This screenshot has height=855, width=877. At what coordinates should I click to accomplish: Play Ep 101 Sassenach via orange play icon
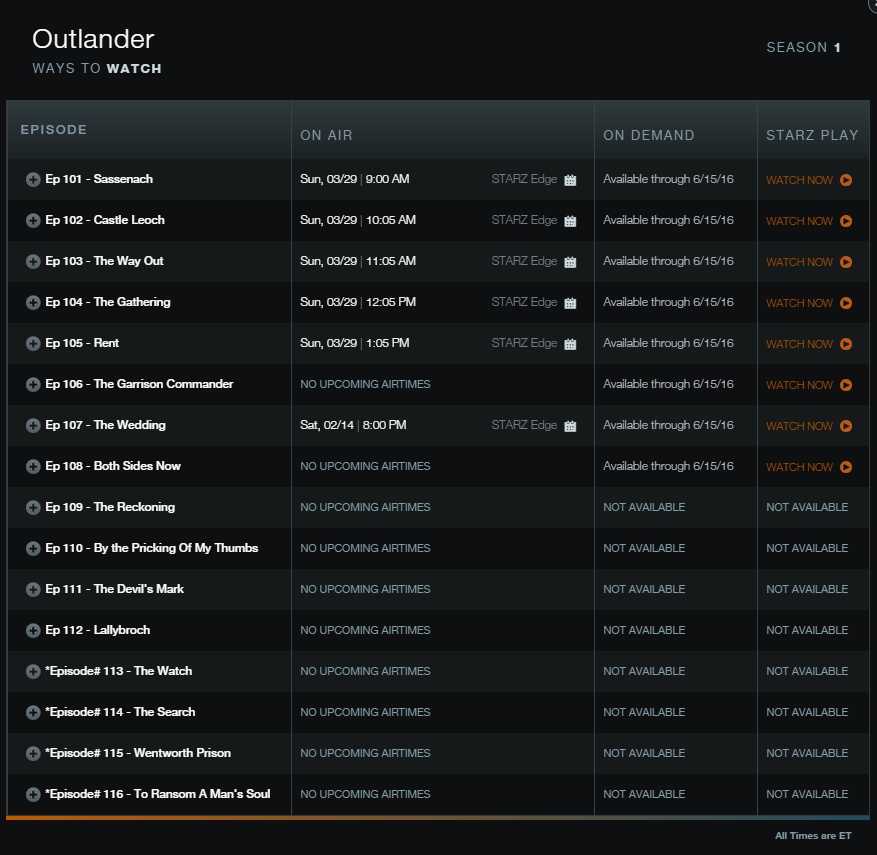pos(846,180)
